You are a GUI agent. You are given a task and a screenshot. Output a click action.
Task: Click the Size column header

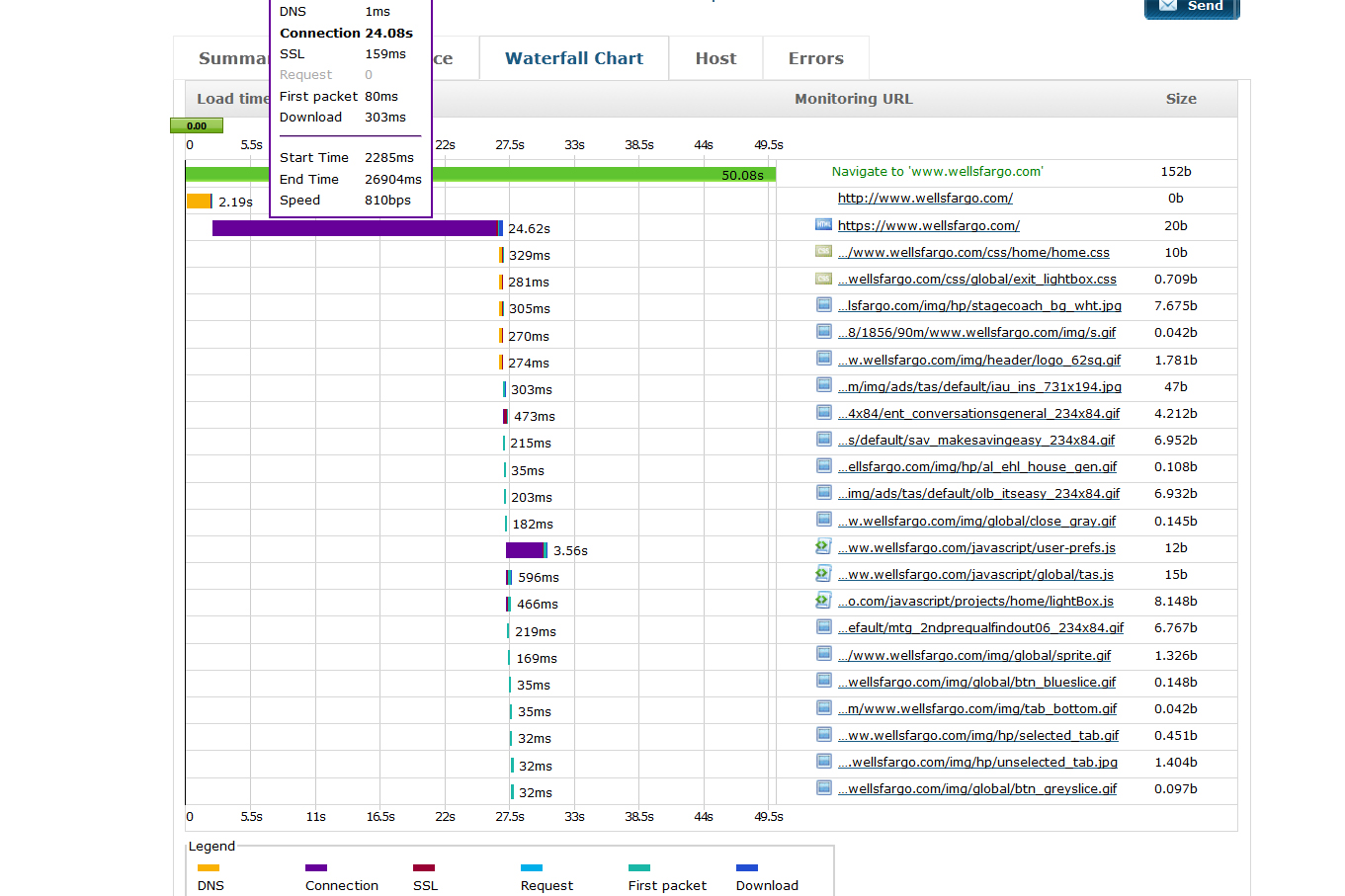[x=1181, y=99]
